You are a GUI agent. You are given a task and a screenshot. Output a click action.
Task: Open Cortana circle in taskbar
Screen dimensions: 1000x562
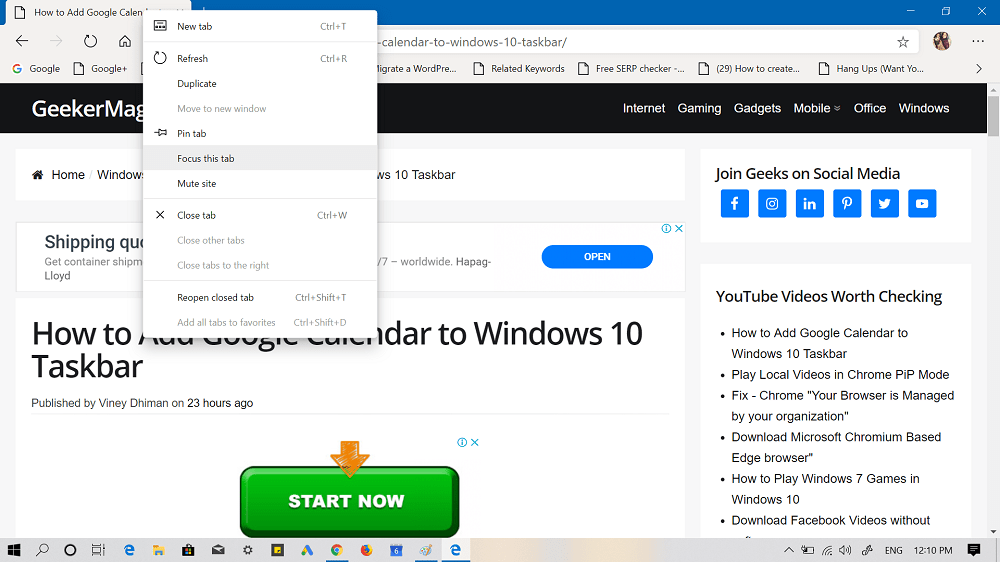click(x=70, y=550)
